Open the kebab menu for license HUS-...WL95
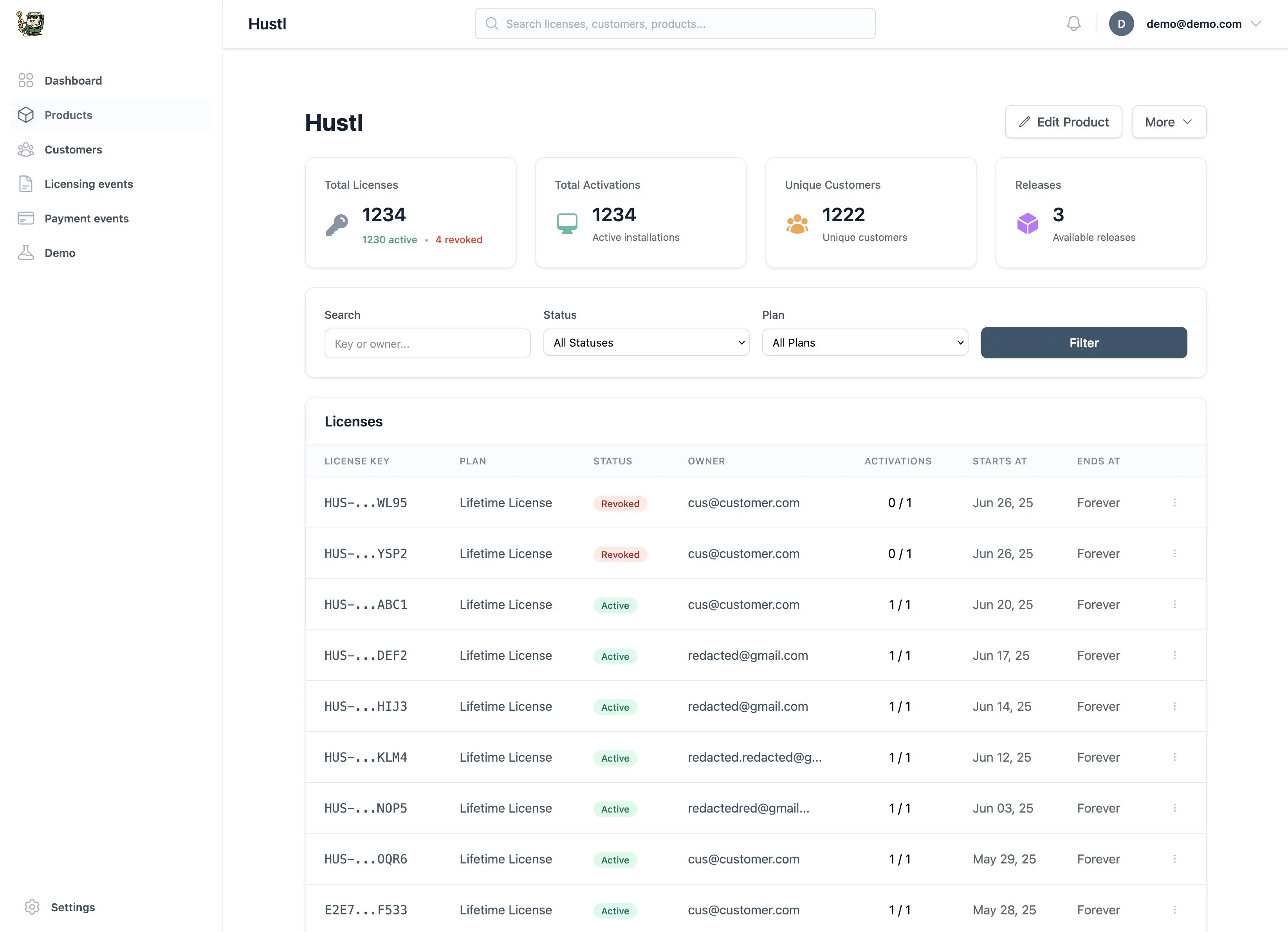This screenshot has height=932, width=1288. click(x=1176, y=503)
